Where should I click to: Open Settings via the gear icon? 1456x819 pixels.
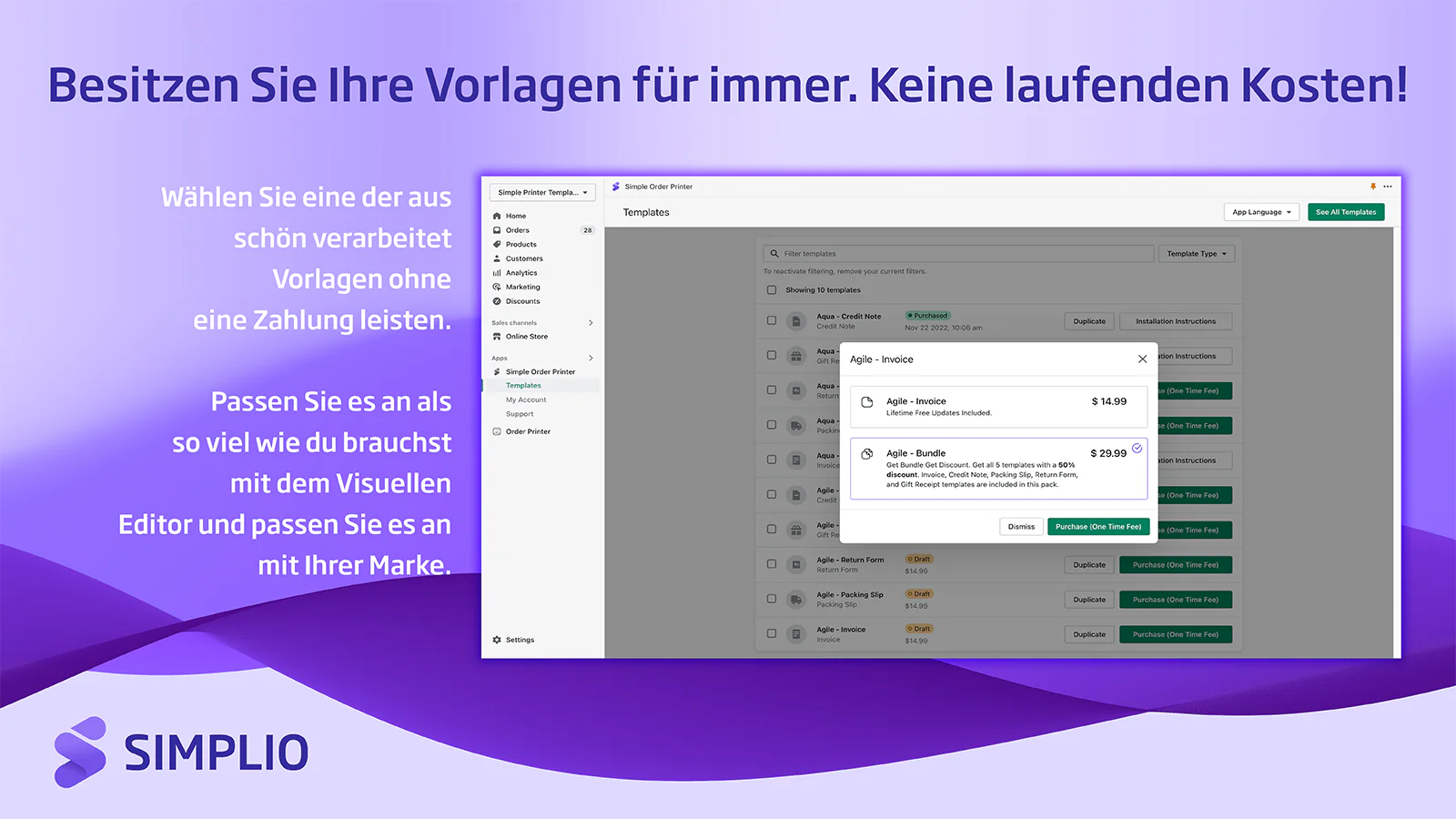(x=497, y=640)
